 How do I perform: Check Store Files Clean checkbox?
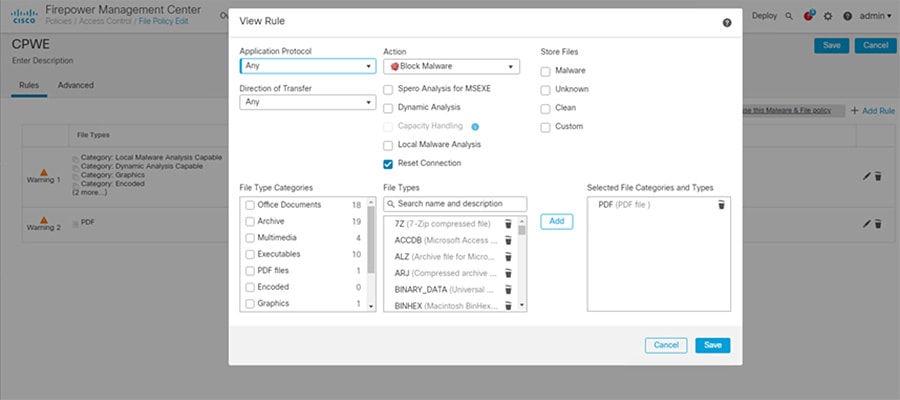[545, 108]
